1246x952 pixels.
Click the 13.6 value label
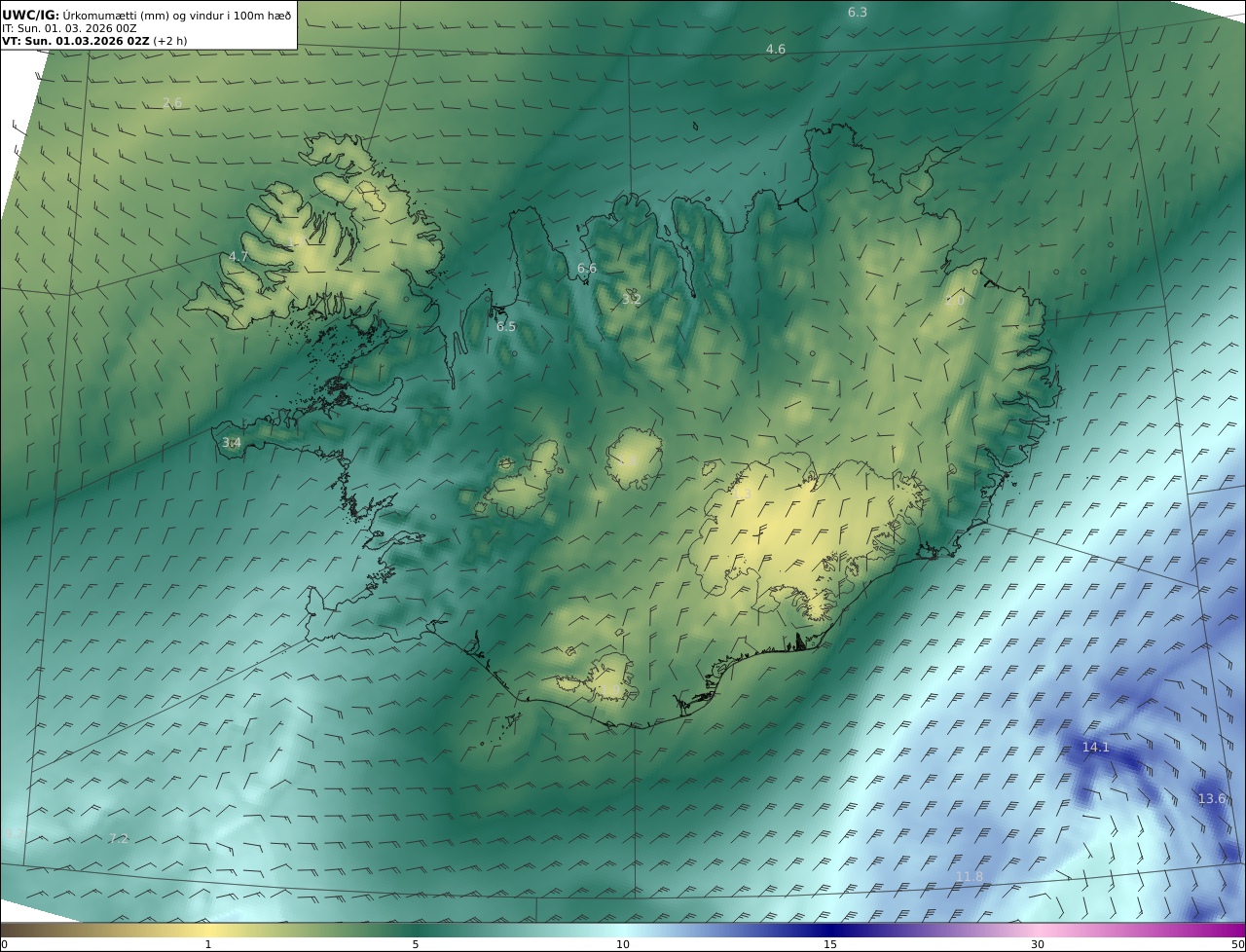click(x=1212, y=799)
